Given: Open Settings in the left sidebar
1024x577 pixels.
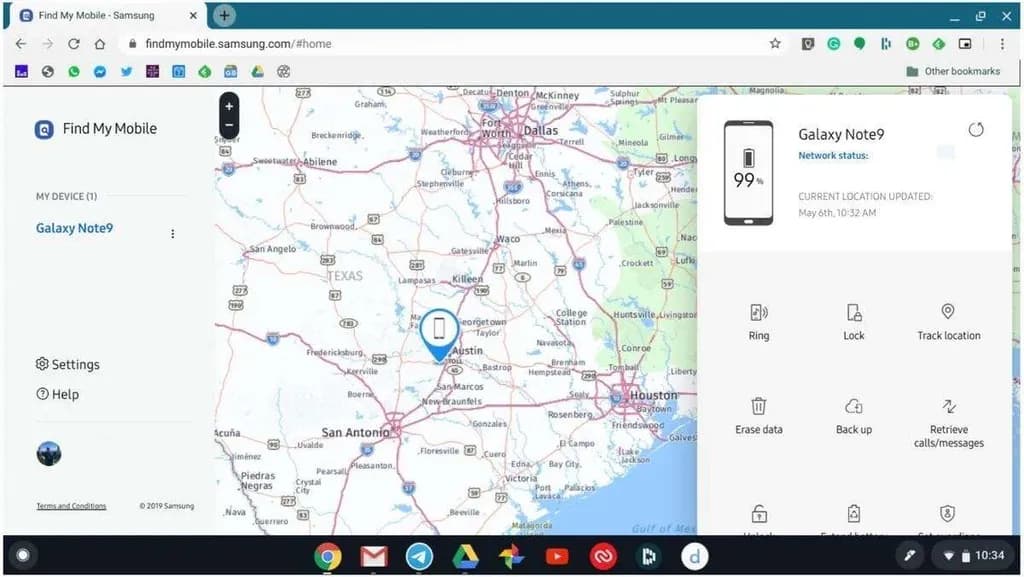Looking at the screenshot, I should pyautogui.click(x=67, y=365).
